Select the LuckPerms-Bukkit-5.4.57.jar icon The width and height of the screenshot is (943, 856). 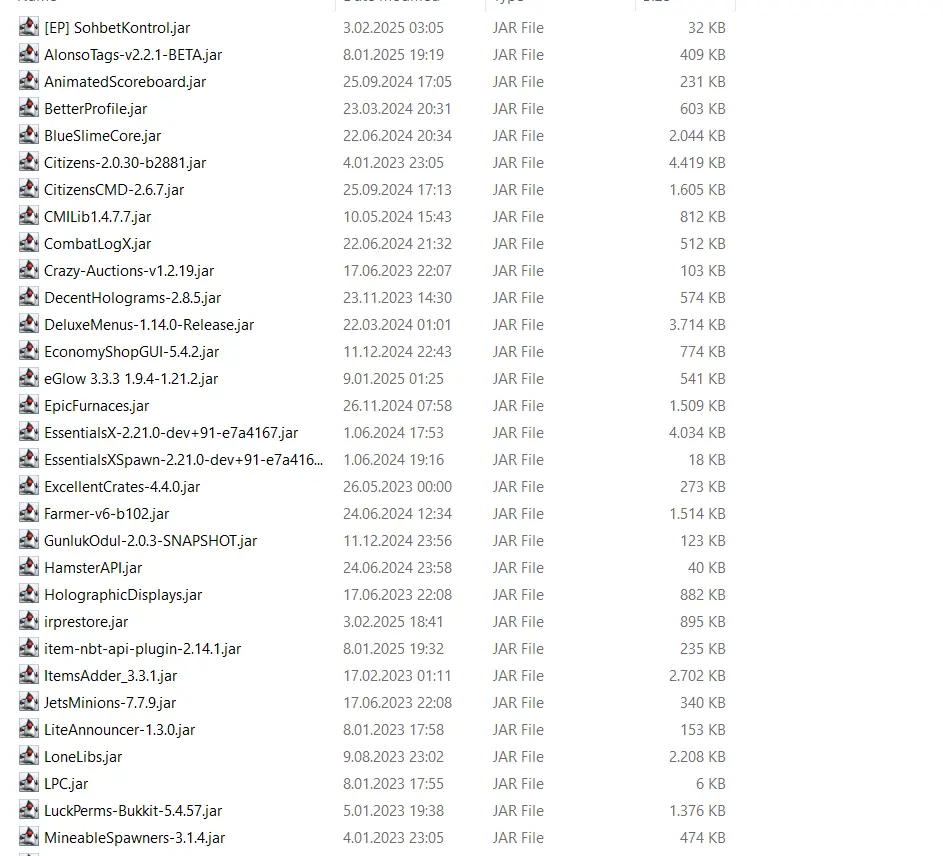29,811
